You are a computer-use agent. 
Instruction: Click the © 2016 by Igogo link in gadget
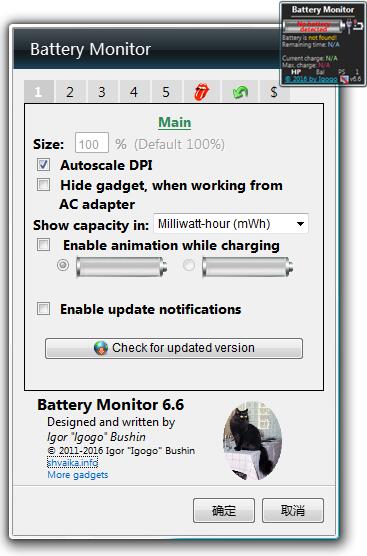tap(311, 79)
